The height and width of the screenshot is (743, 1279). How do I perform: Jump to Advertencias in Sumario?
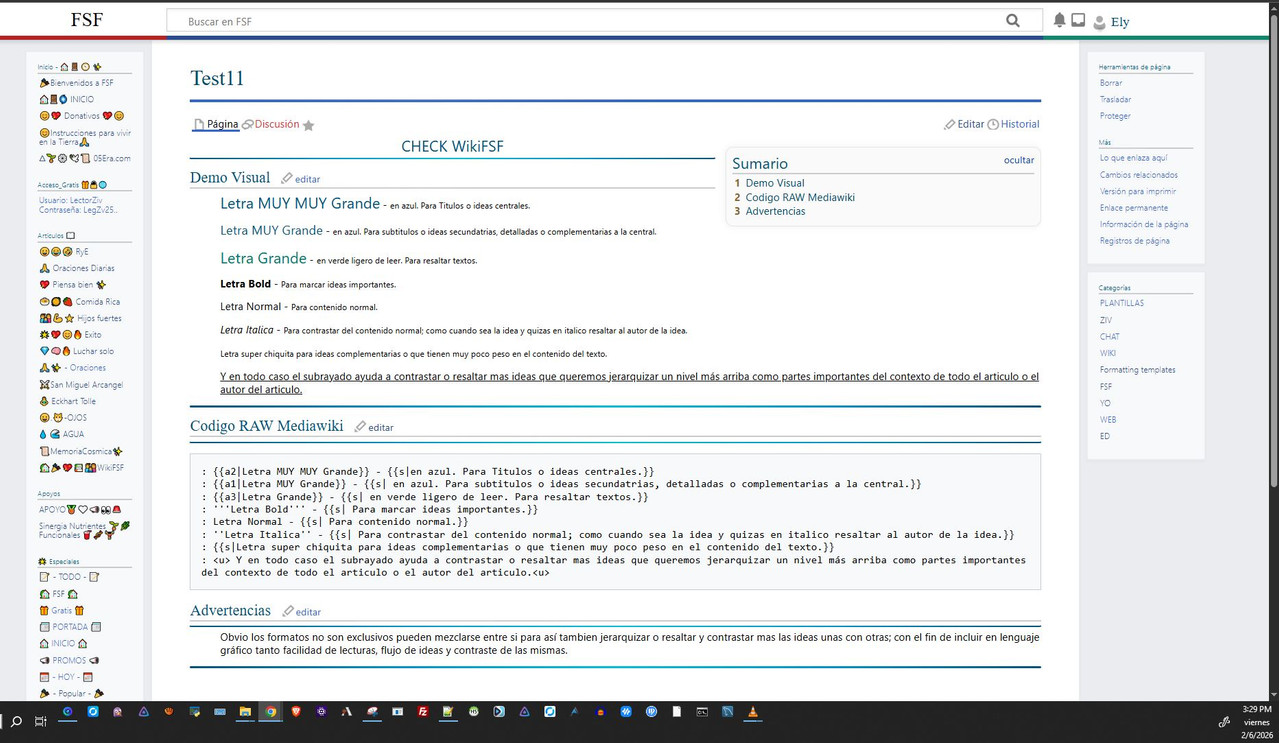coord(775,211)
